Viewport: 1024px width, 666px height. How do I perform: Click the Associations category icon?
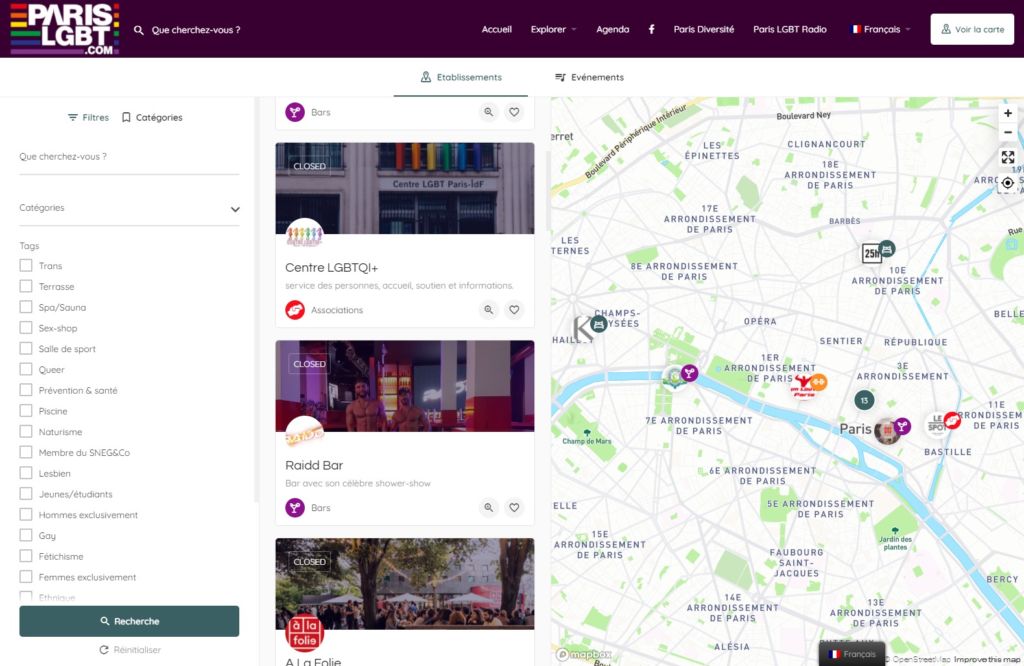(x=295, y=309)
